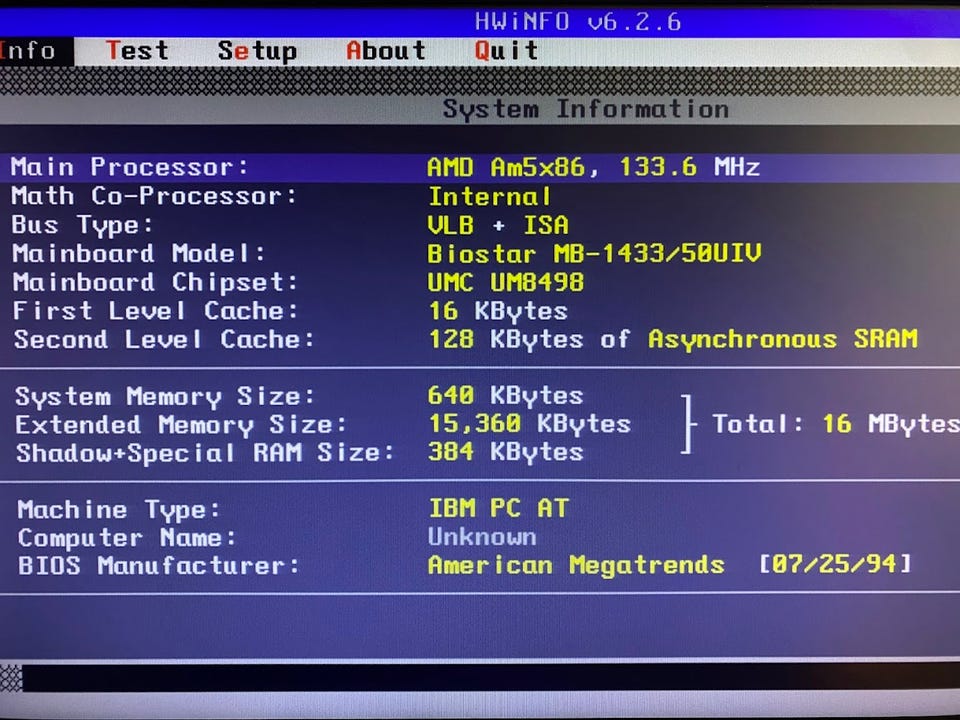Click the 15,360 KBytes value
This screenshot has height=720, width=960.
[x=530, y=424]
